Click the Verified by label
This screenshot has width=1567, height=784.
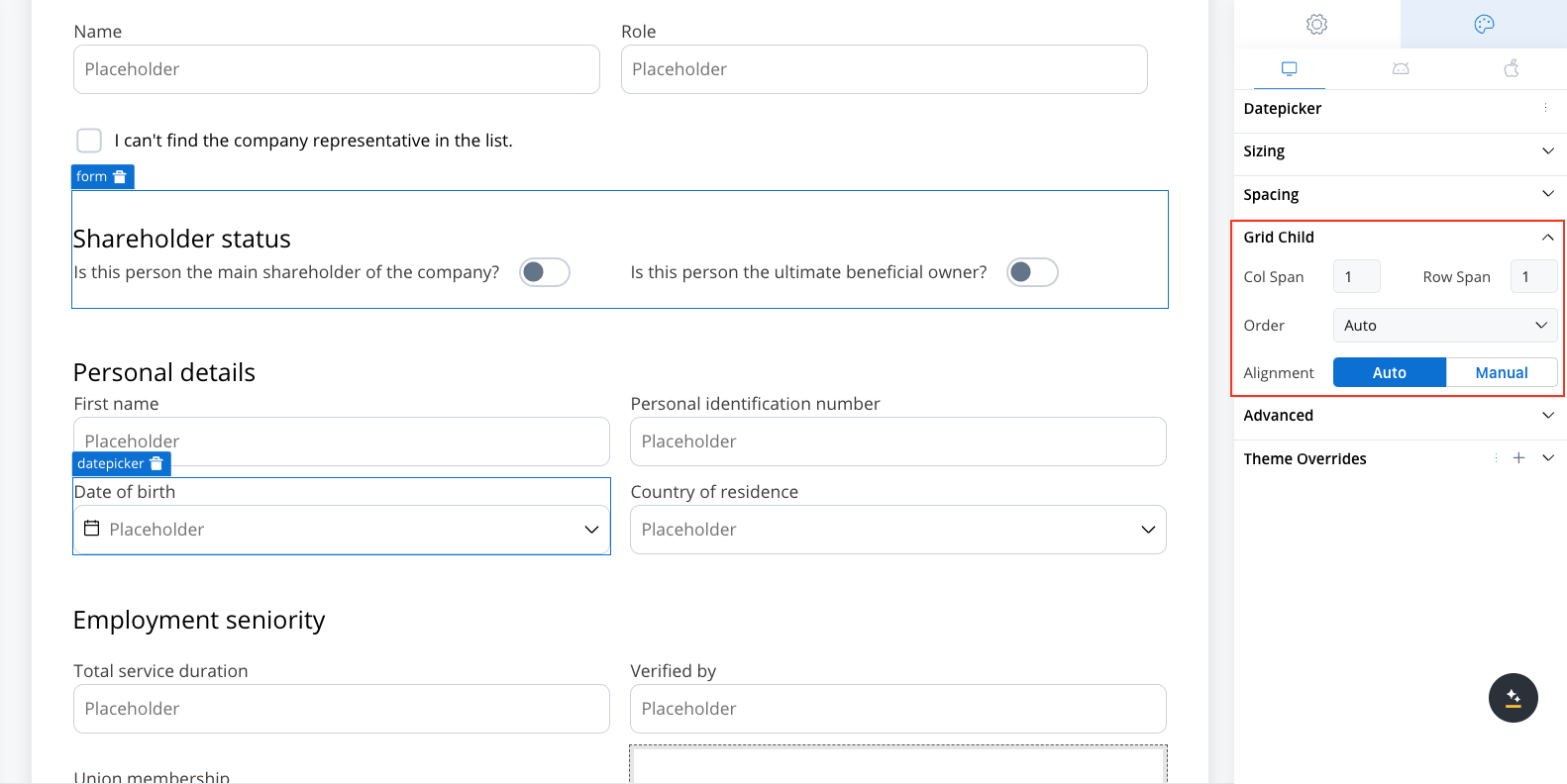click(674, 671)
